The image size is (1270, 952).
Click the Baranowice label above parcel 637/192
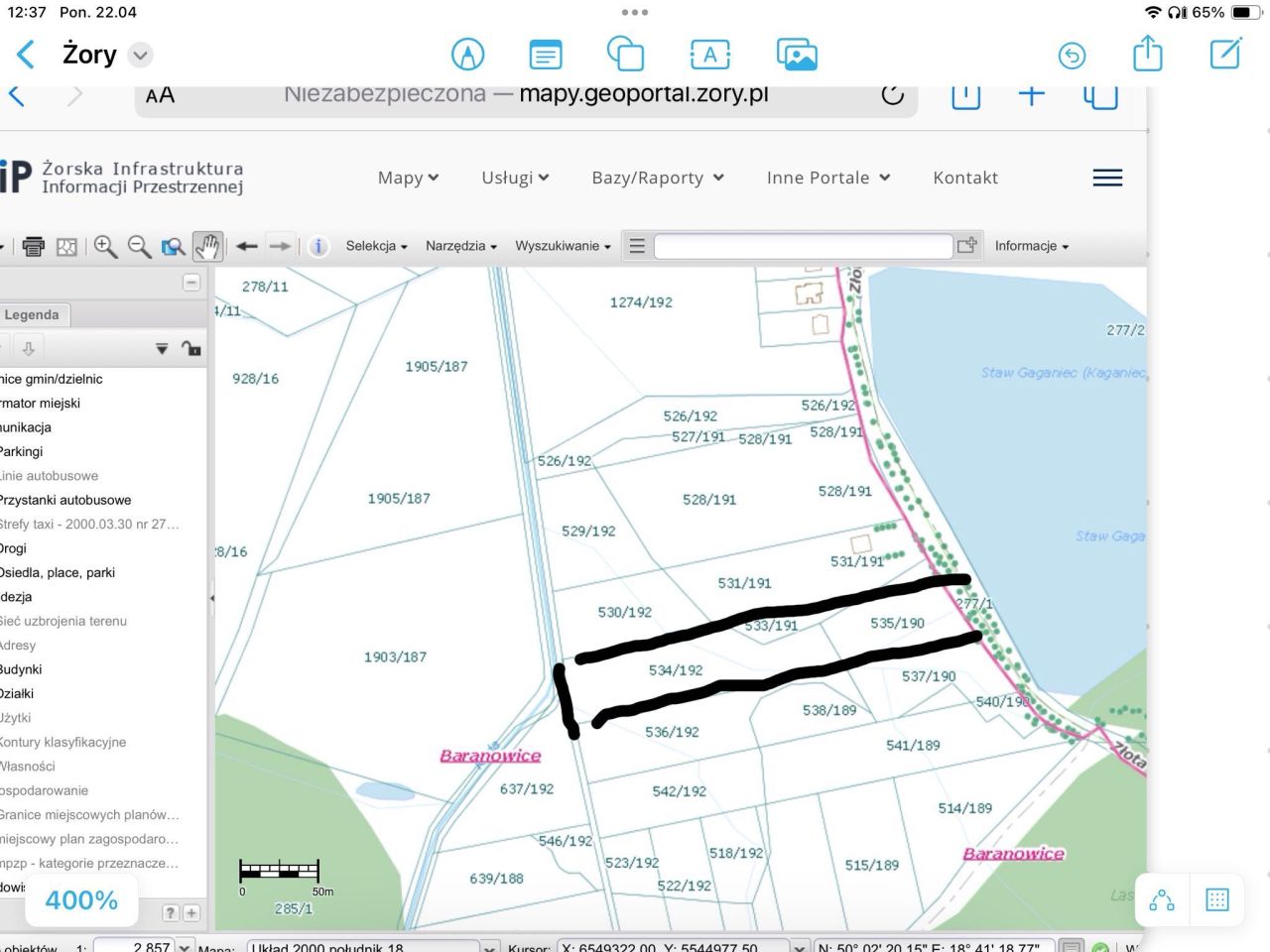click(490, 756)
